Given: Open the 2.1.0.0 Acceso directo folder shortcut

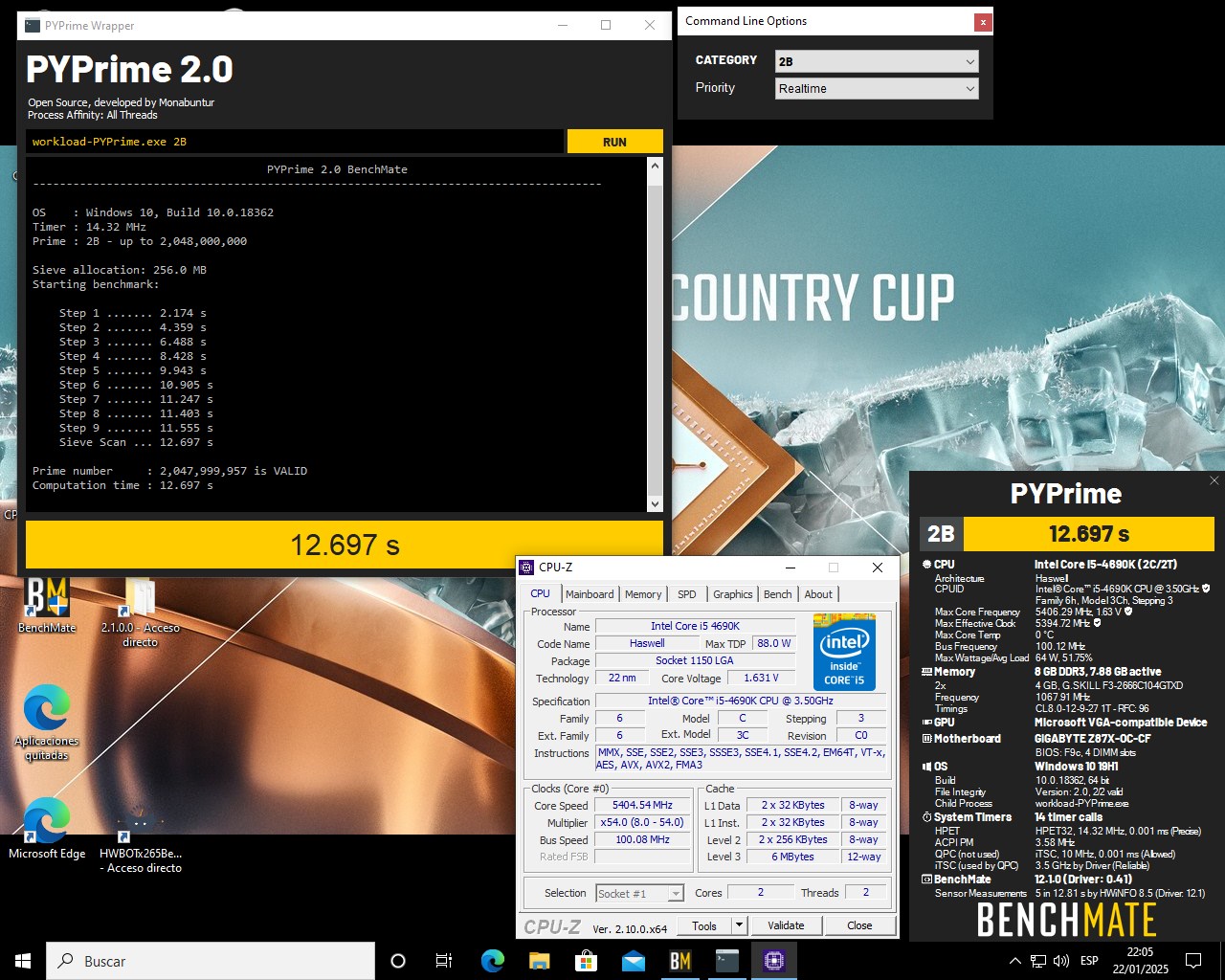Looking at the screenshot, I should pyautogui.click(x=140, y=612).
